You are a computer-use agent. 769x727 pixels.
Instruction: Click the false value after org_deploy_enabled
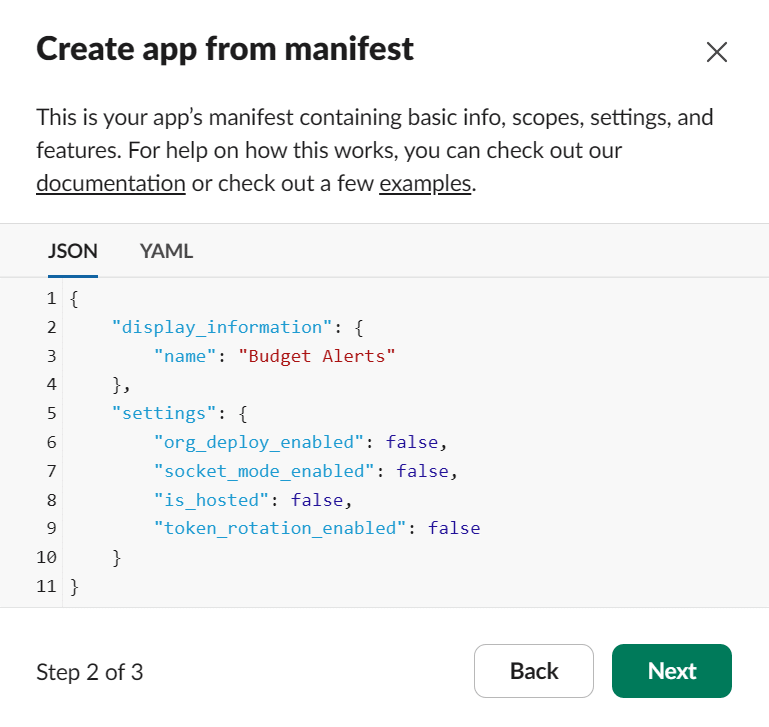pyautogui.click(x=412, y=442)
